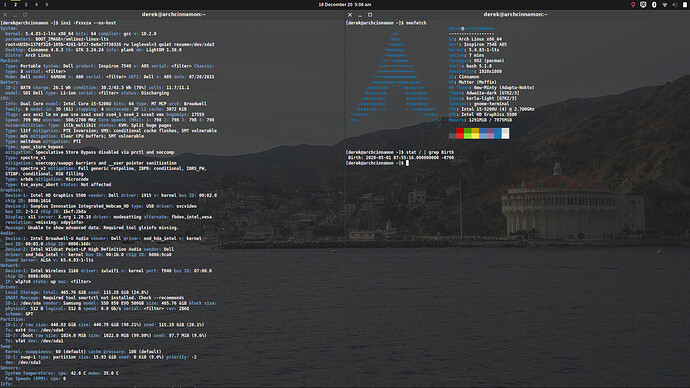Click the red neofetch color block
The width and height of the screenshot is (690, 388).
pos(460,133)
